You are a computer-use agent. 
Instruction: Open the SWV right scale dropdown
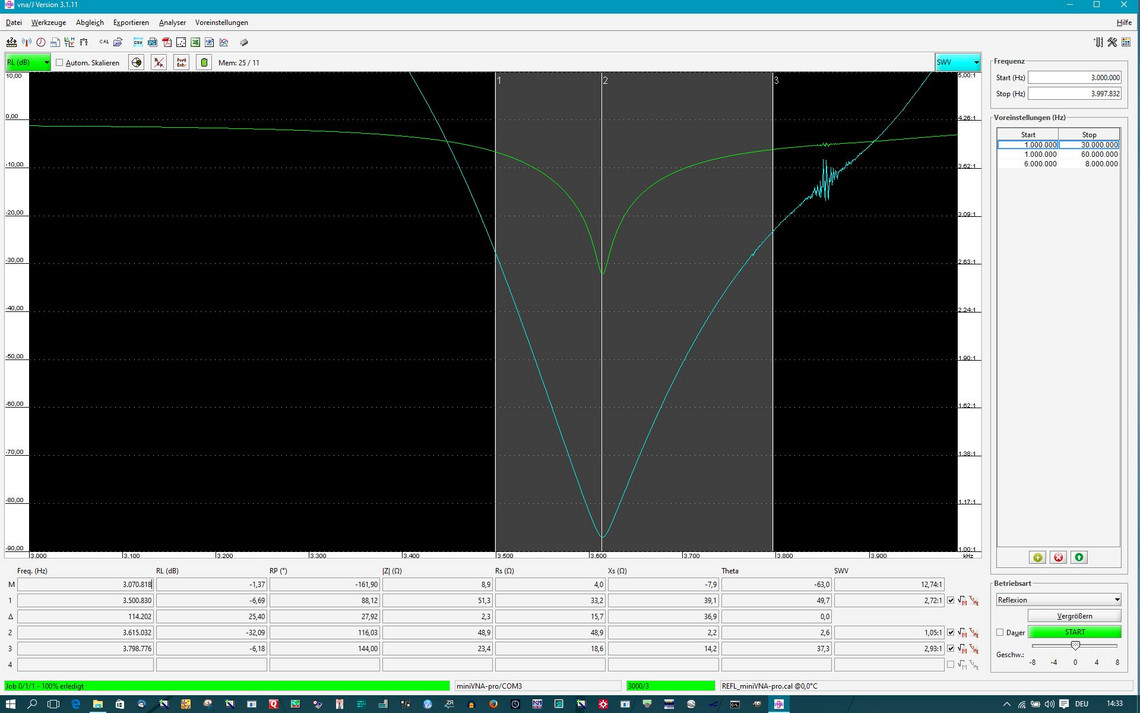[958, 63]
